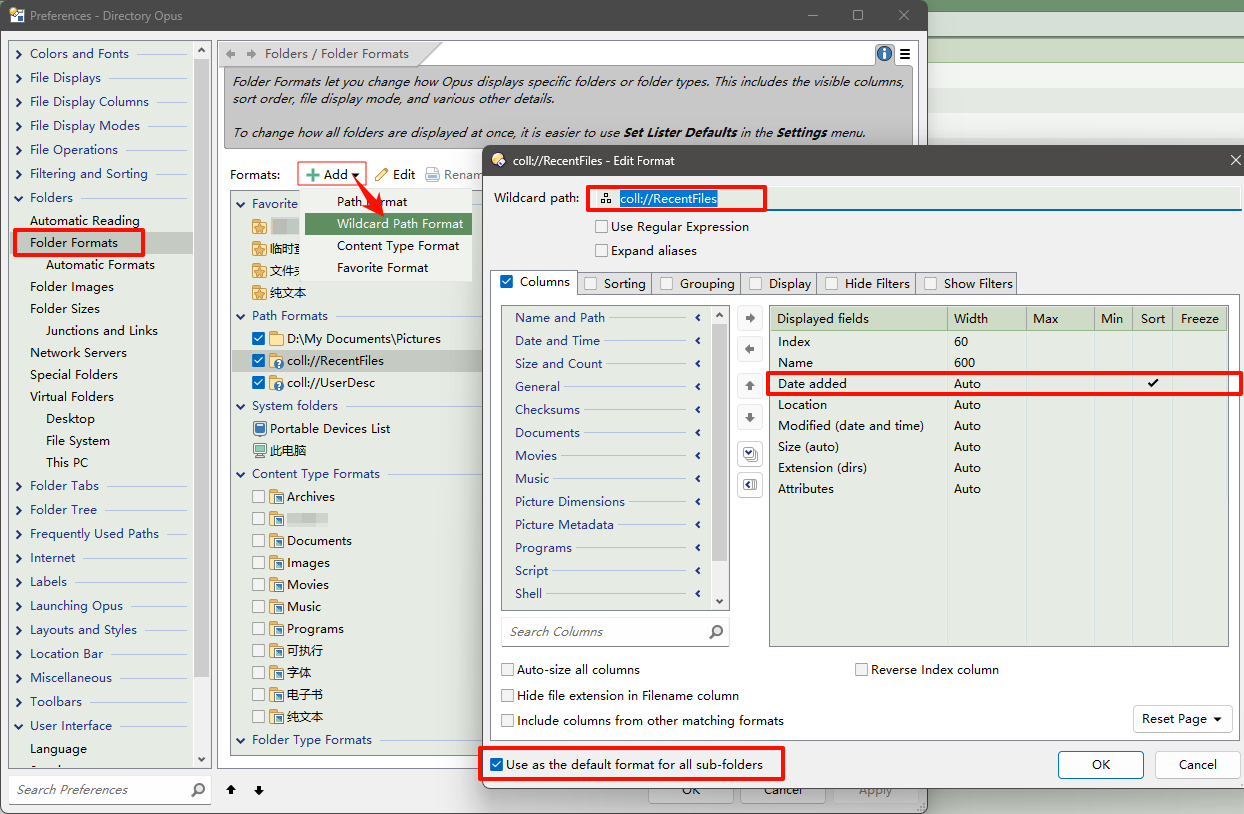Image resolution: width=1244 pixels, height=814 pixels.
Task: Click Cancel in the Edit Format dialog
Action: click(x=1197, y=765)
